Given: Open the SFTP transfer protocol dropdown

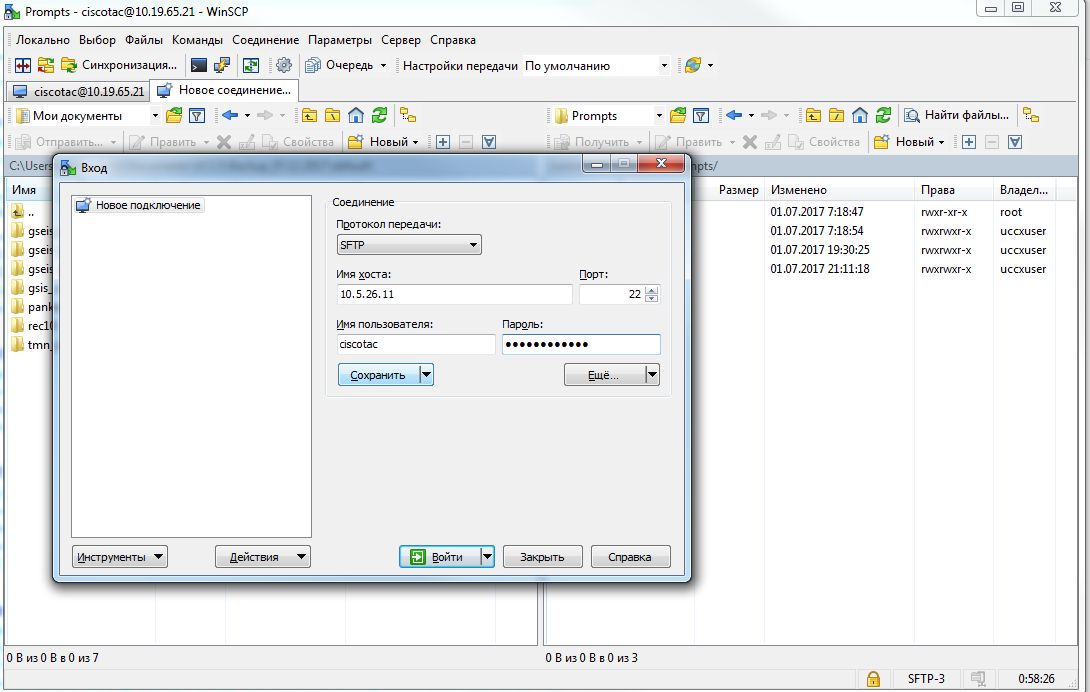Looking at the screenshot, I should tap(409, 245).
